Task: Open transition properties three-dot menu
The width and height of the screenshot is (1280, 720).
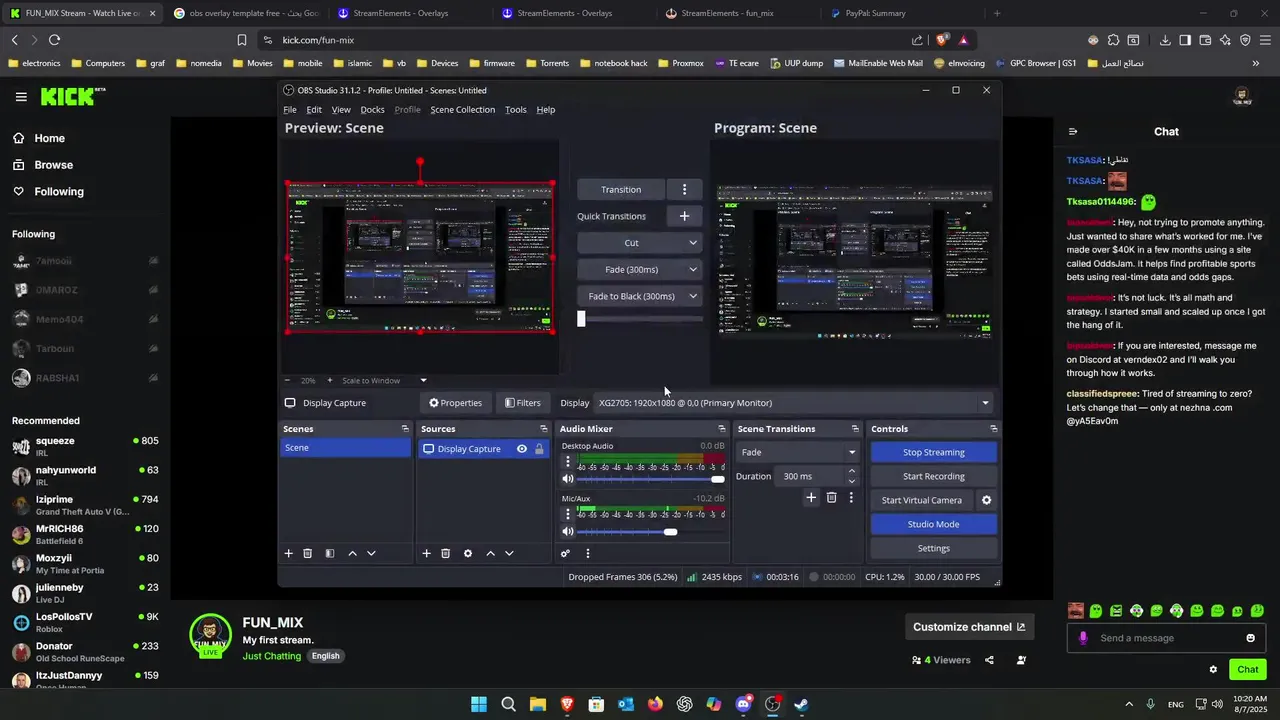Action: tap(851, 497)
